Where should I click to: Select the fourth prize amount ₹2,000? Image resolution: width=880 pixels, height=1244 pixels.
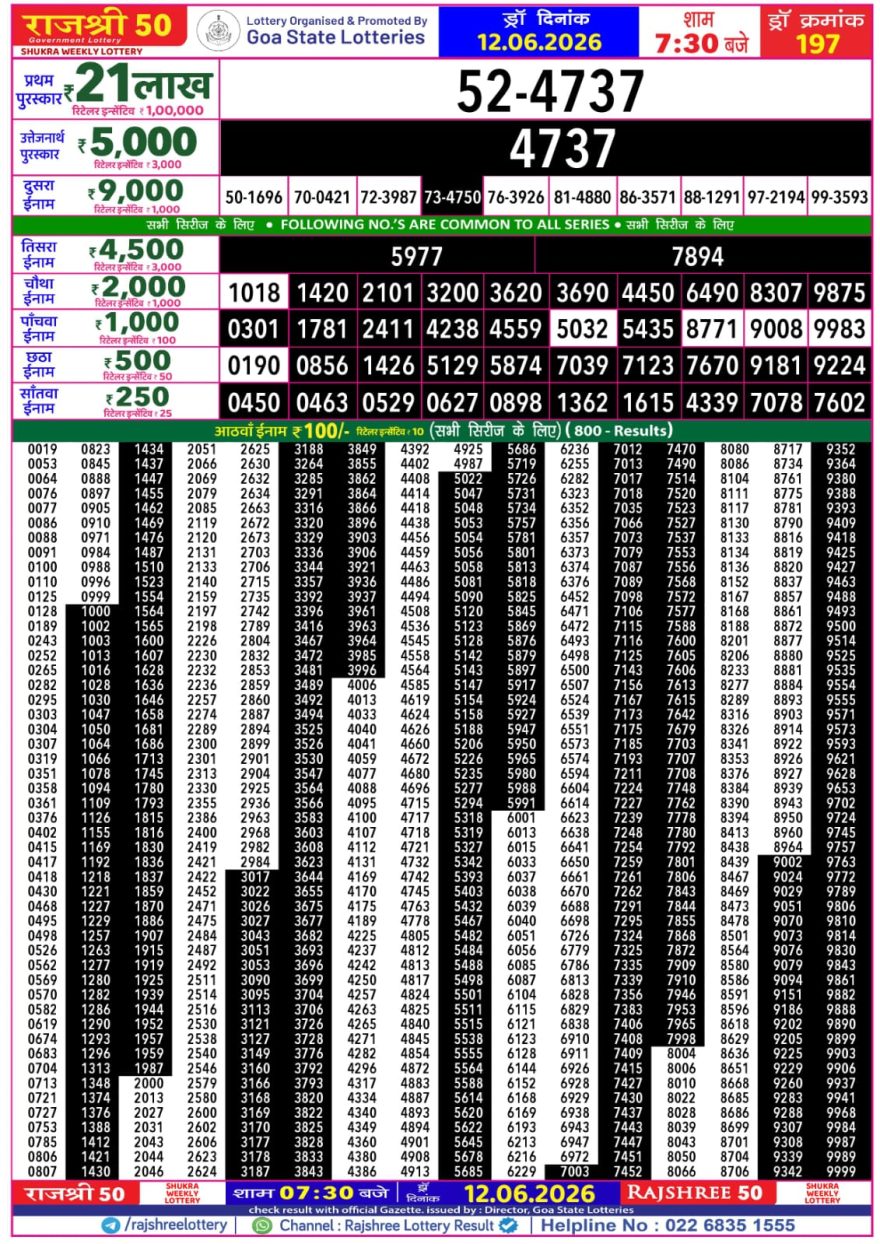pos(136,286)
